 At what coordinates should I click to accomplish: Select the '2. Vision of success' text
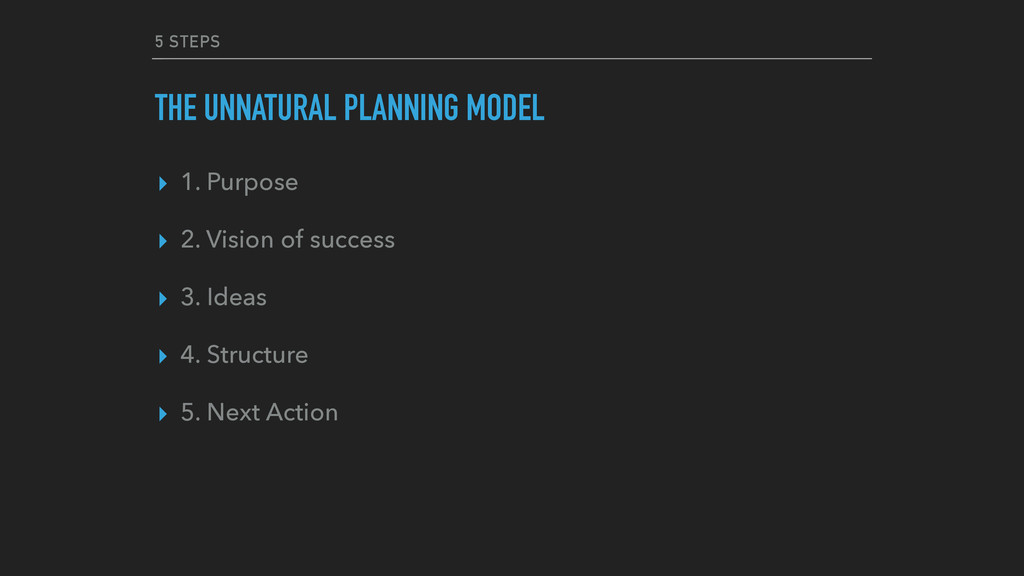click(287, 240)
